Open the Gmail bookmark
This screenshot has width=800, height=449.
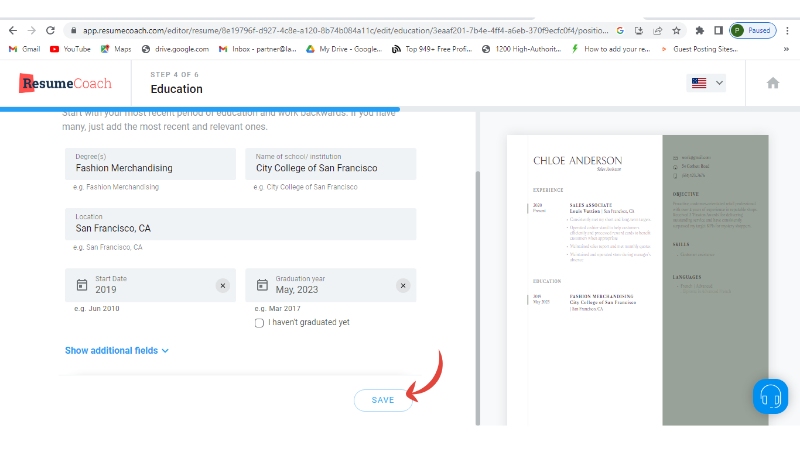24,49
